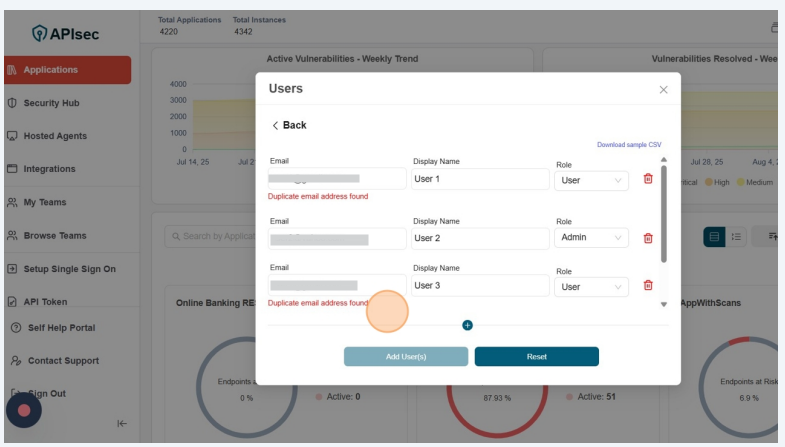Click the red record button
This screenshot has height=447, width=785.
[24, 410]
